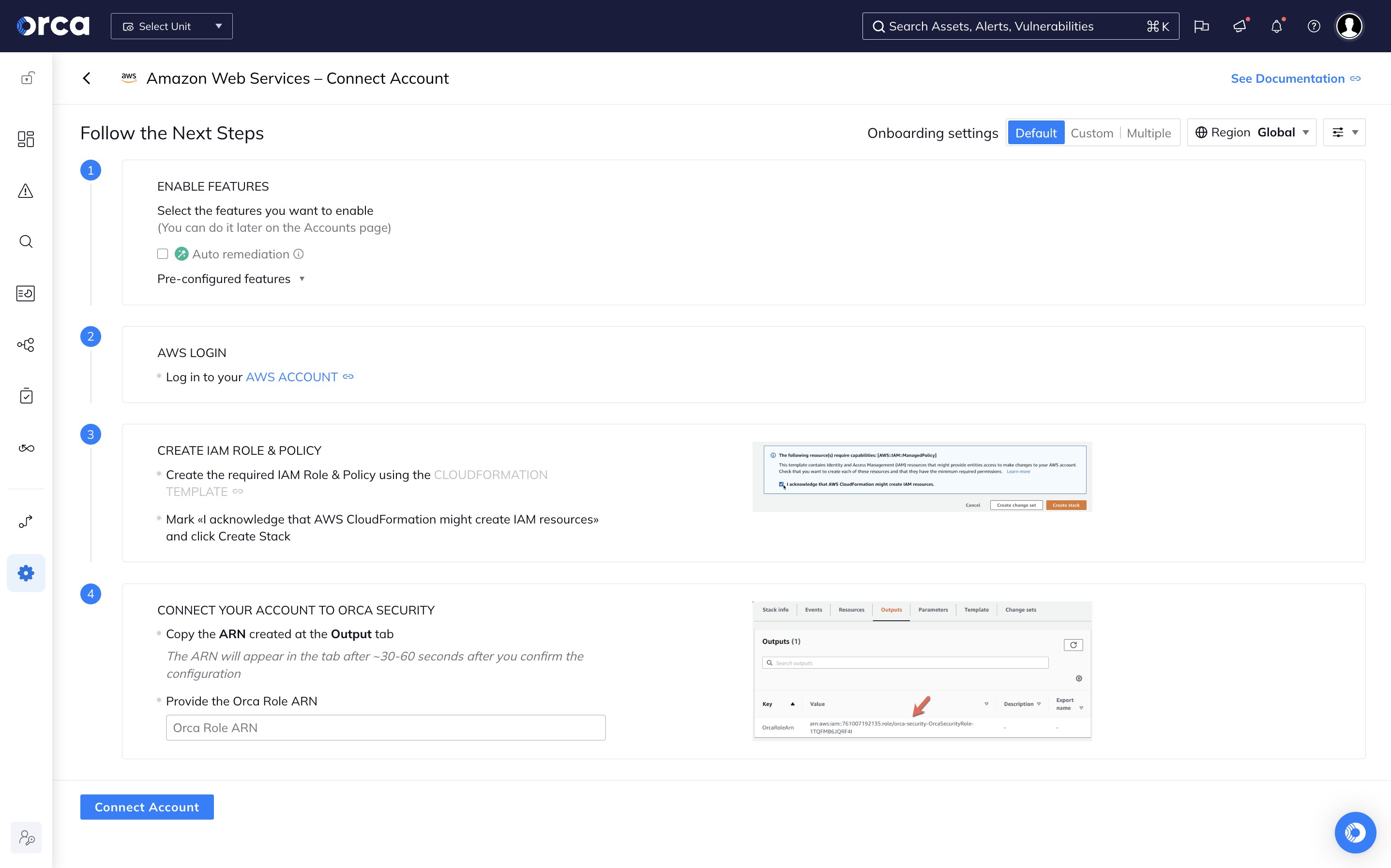Switch onboarding settings to Custom

click(1091, 133)
